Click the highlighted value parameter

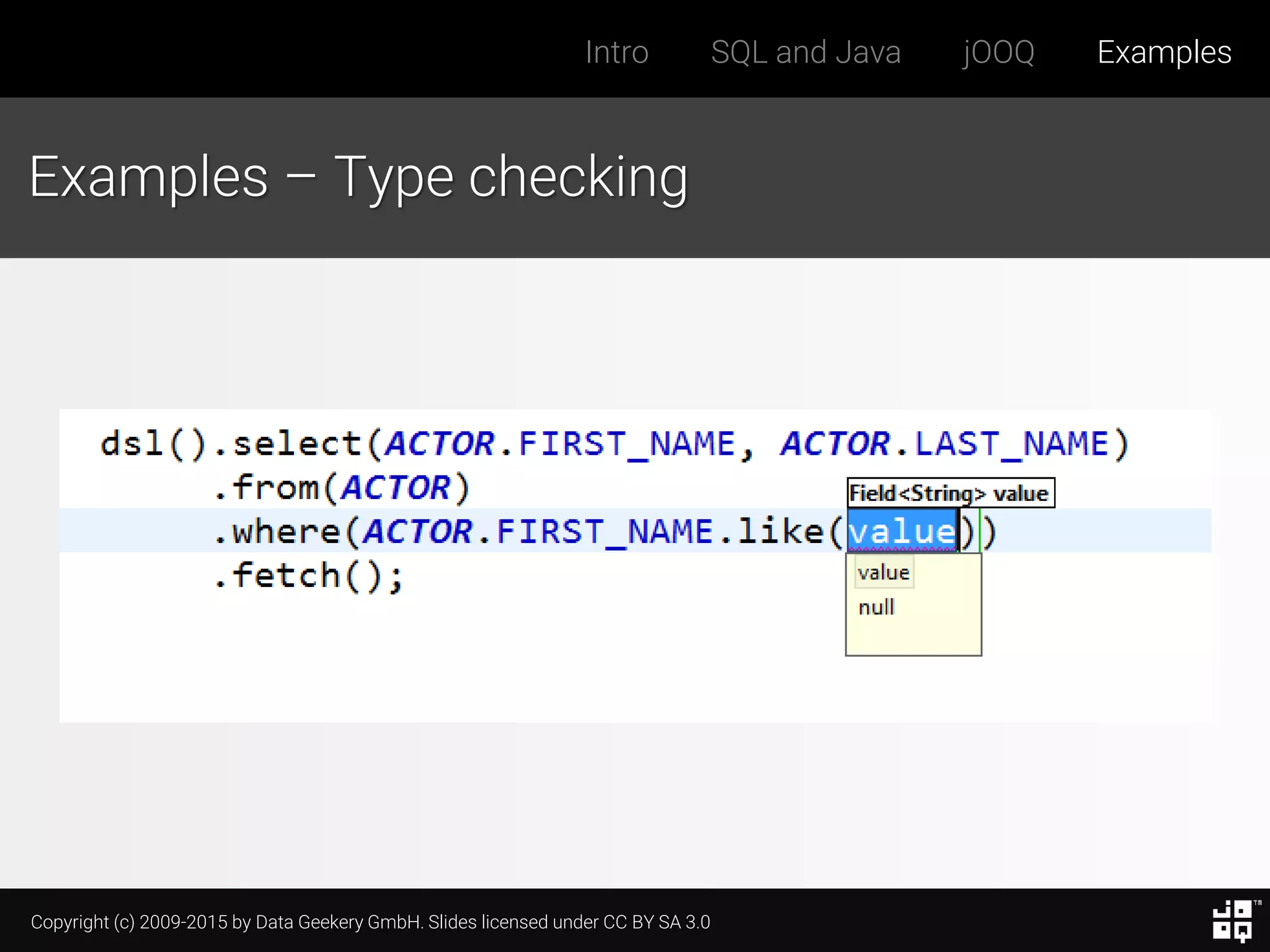901,531
